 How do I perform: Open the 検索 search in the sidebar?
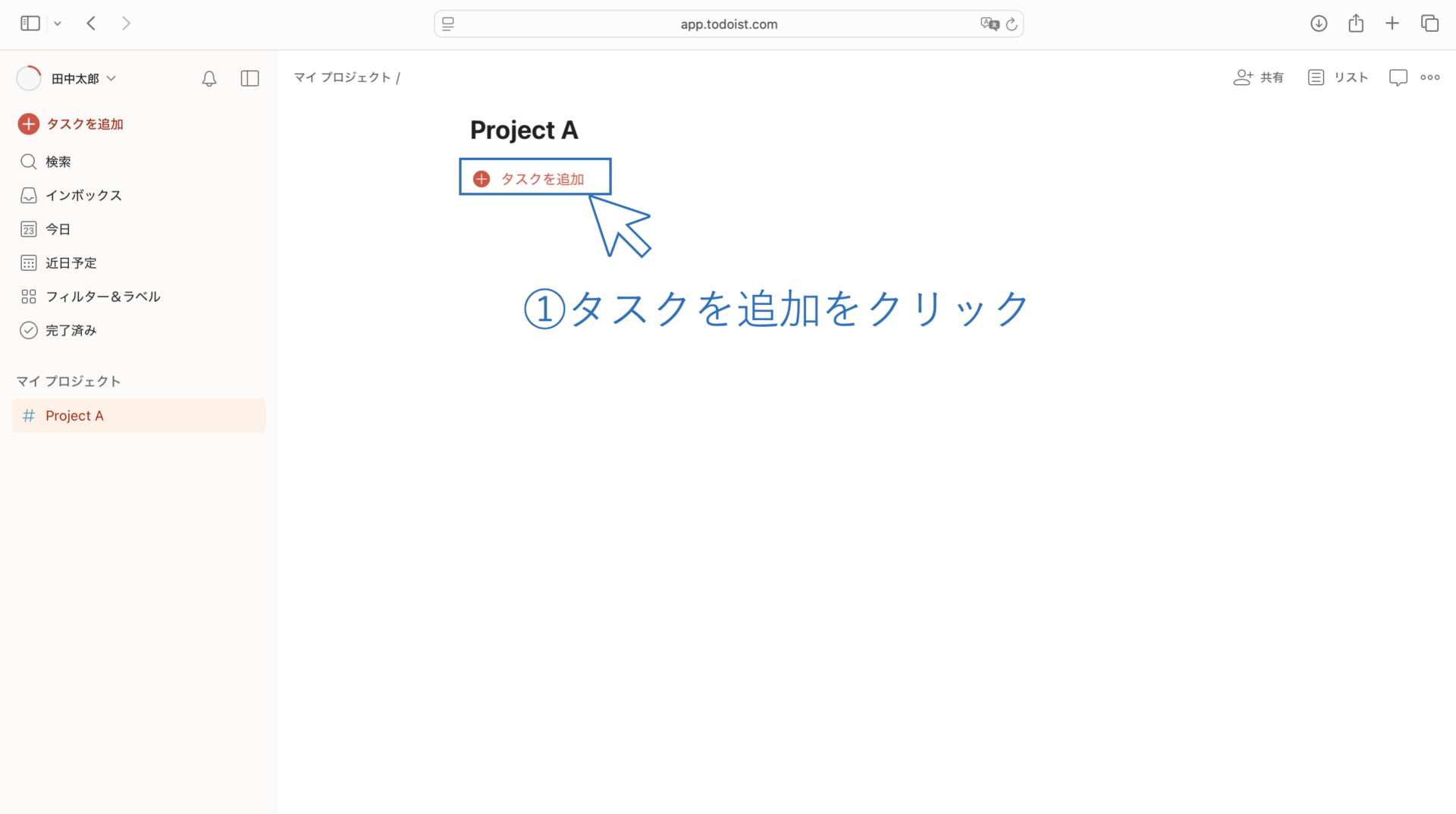(x=58, y=161)
